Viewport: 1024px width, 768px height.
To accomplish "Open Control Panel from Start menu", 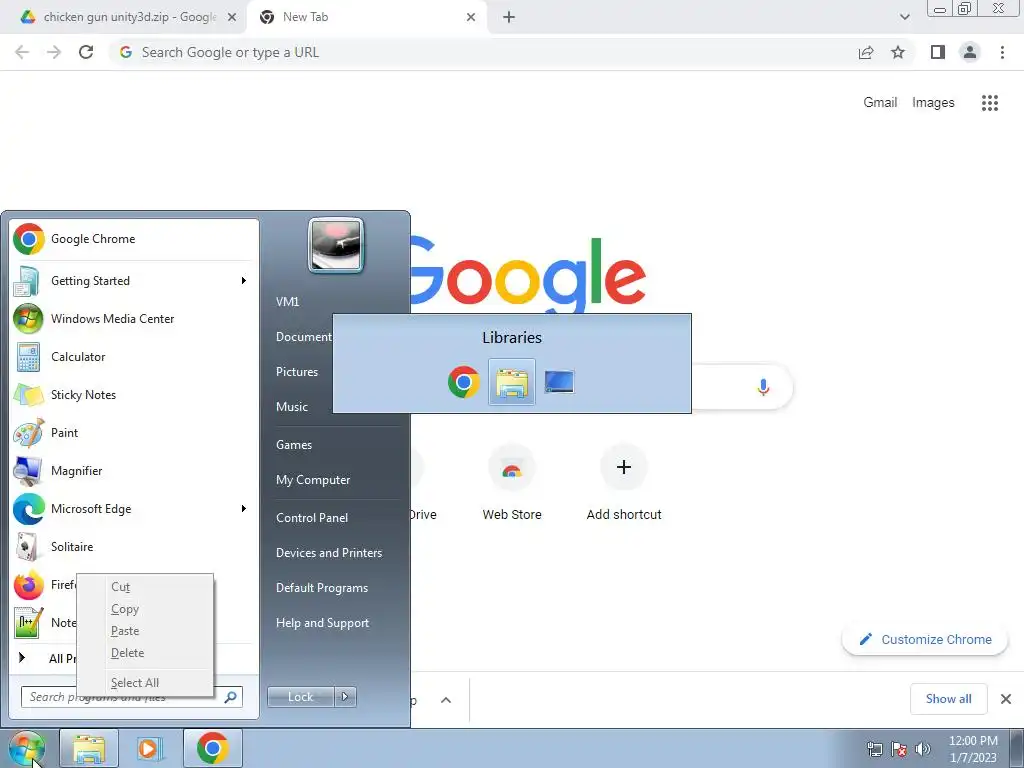I will pyautogui.click(x=312, y=518).
